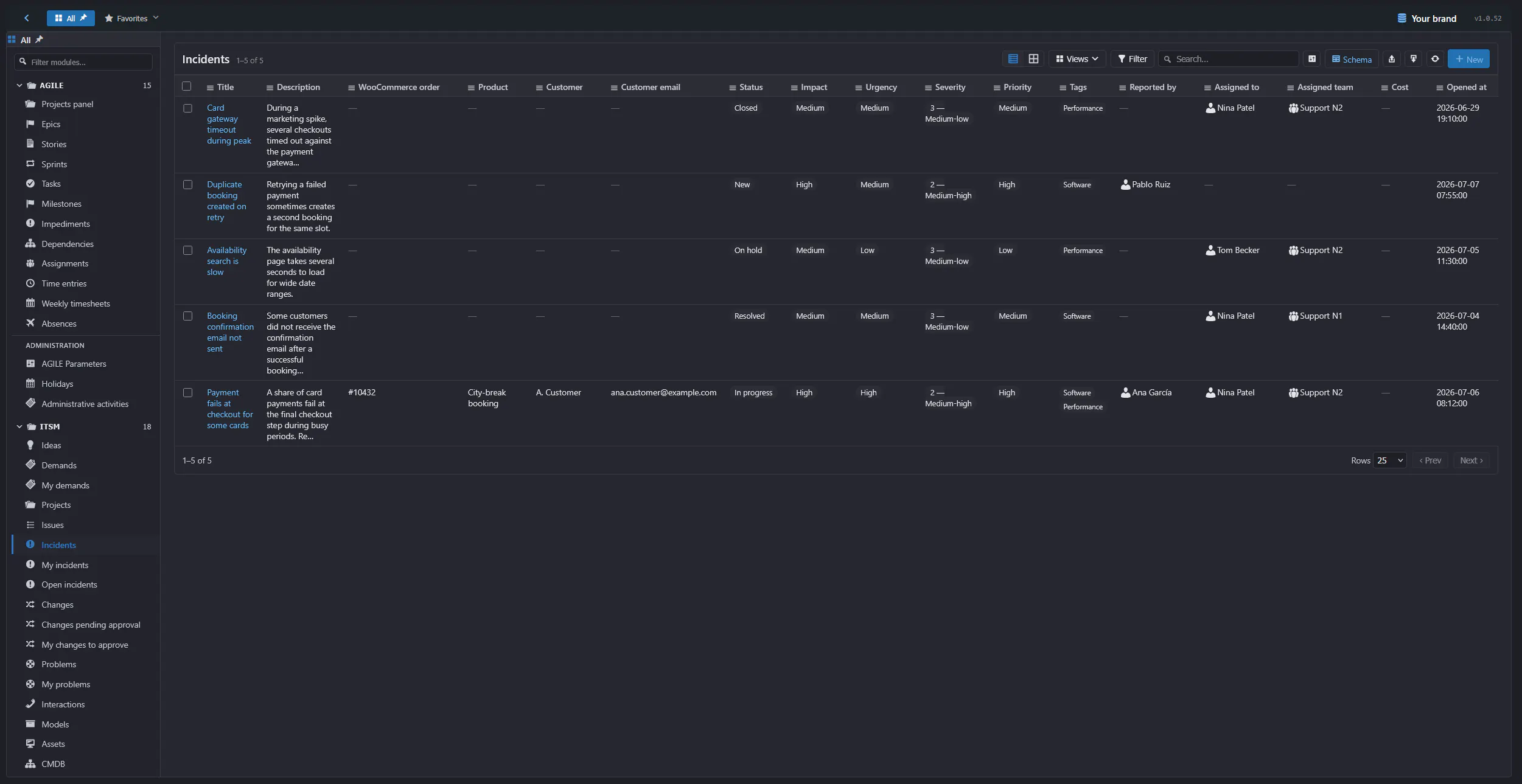1522x784 pixels.
Task: Focus the Filter modules input
Action: 83,62
